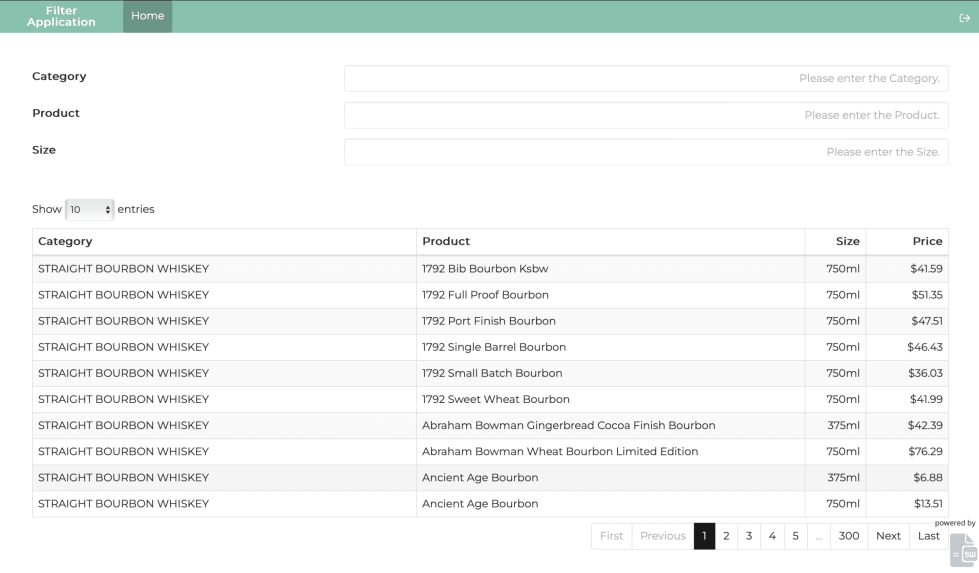Focus the Product filter input
Viewport: 979px width, 573px height.
(646, 115)
